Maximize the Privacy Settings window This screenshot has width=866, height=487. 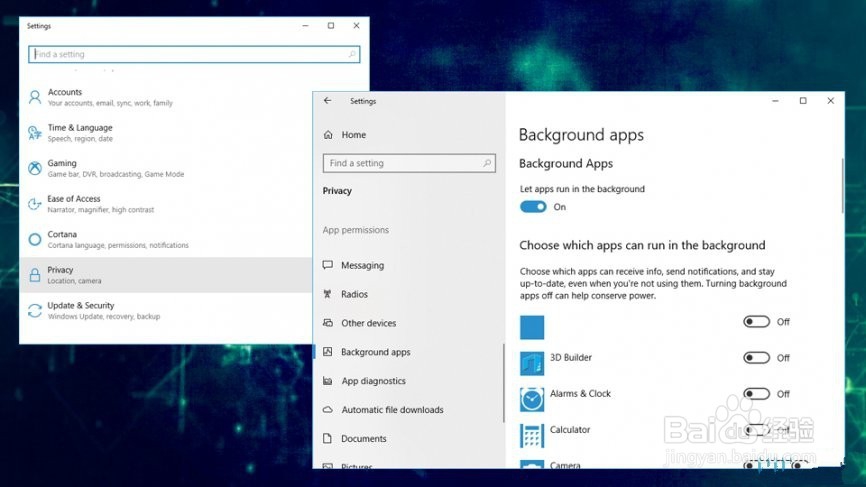pyautogui.click(x=803, y=100)
